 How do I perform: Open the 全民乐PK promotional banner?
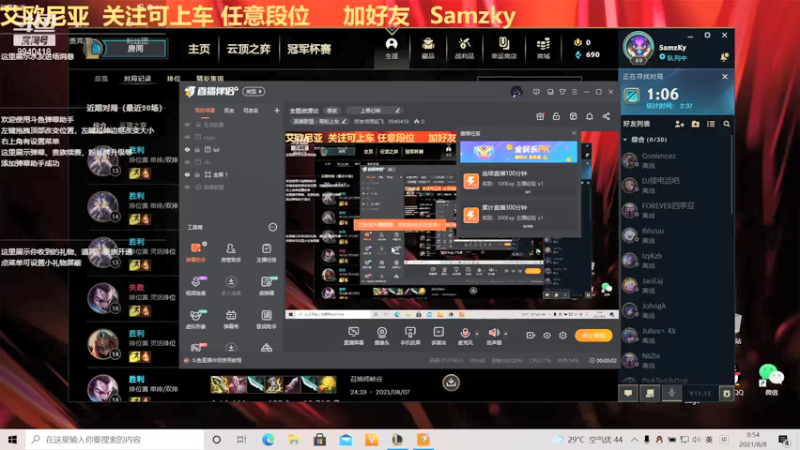pyautogui.click(x=518, y=152)
